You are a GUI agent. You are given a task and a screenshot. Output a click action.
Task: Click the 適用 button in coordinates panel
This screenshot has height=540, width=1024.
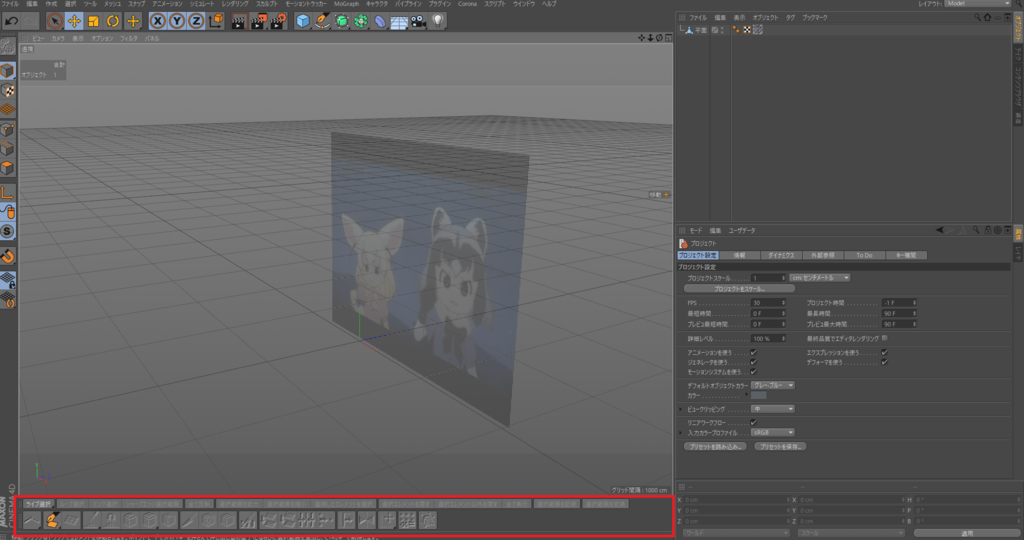(967, 533)
